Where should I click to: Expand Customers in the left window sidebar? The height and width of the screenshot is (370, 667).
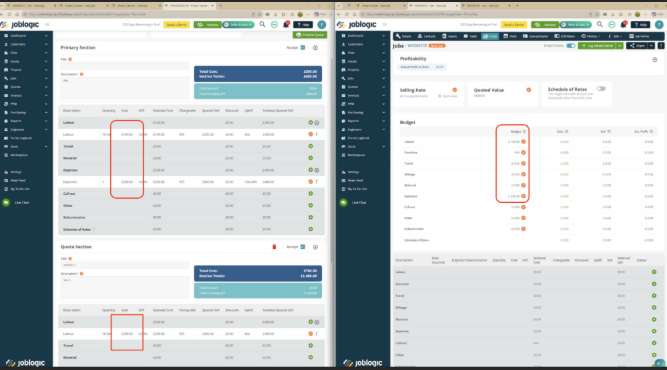tap(46, 44)
